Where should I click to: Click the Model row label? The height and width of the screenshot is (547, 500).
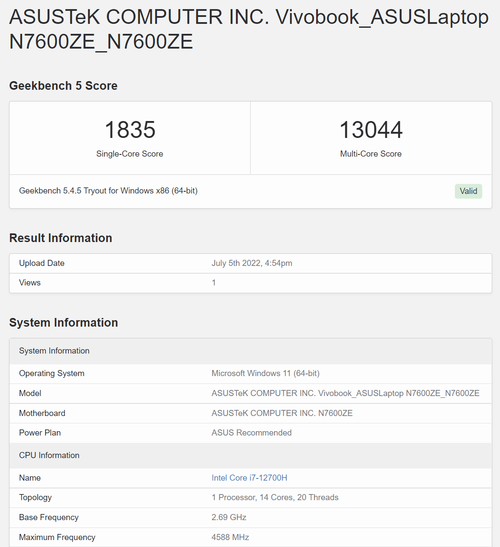(30, 393)
